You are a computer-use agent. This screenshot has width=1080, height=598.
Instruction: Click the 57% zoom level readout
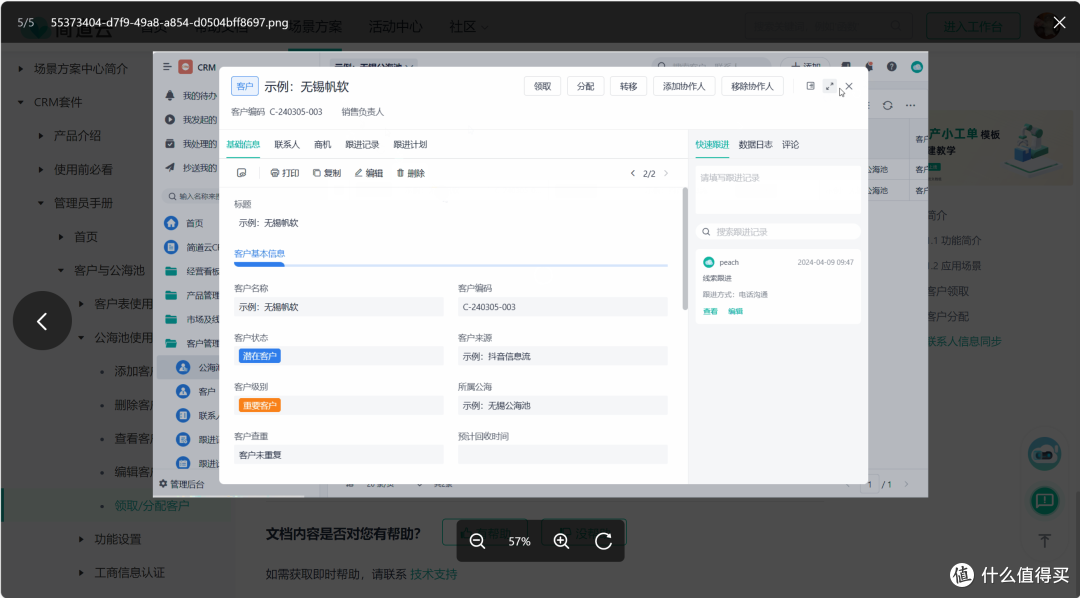click(x=519, y=542)
